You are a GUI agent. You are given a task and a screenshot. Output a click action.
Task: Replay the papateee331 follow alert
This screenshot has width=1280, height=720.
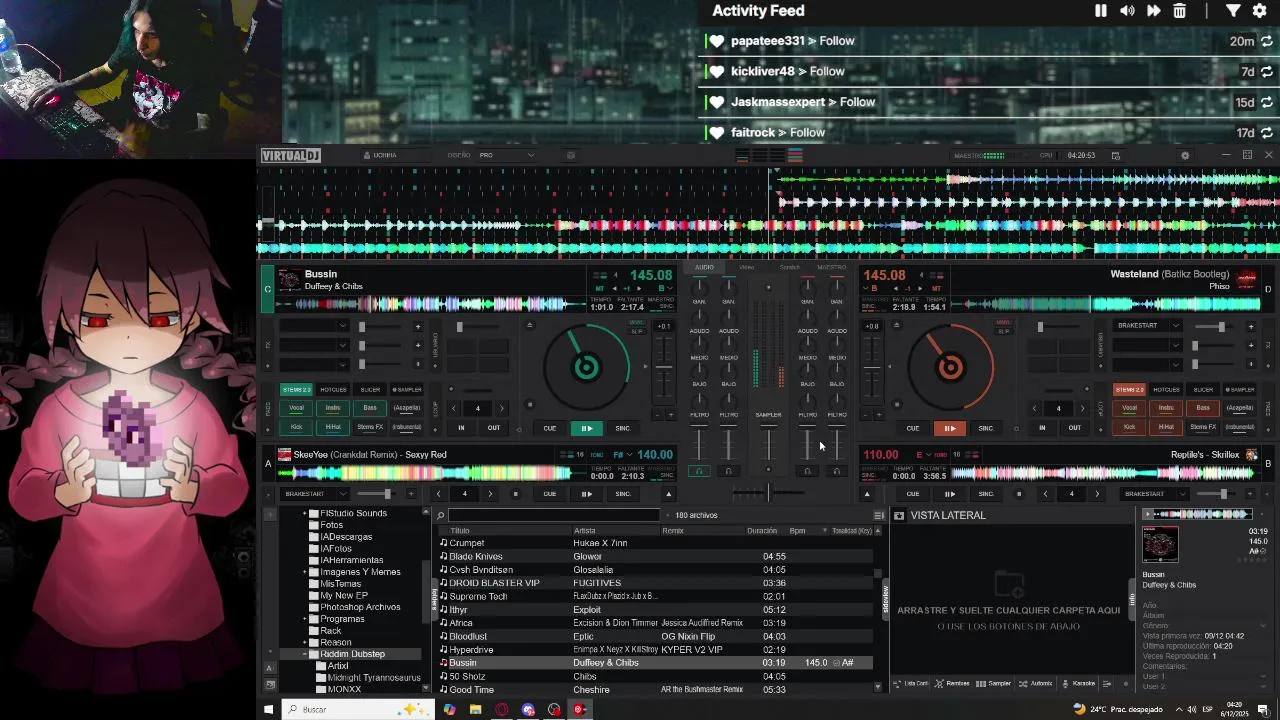(x=1267, y=41)
